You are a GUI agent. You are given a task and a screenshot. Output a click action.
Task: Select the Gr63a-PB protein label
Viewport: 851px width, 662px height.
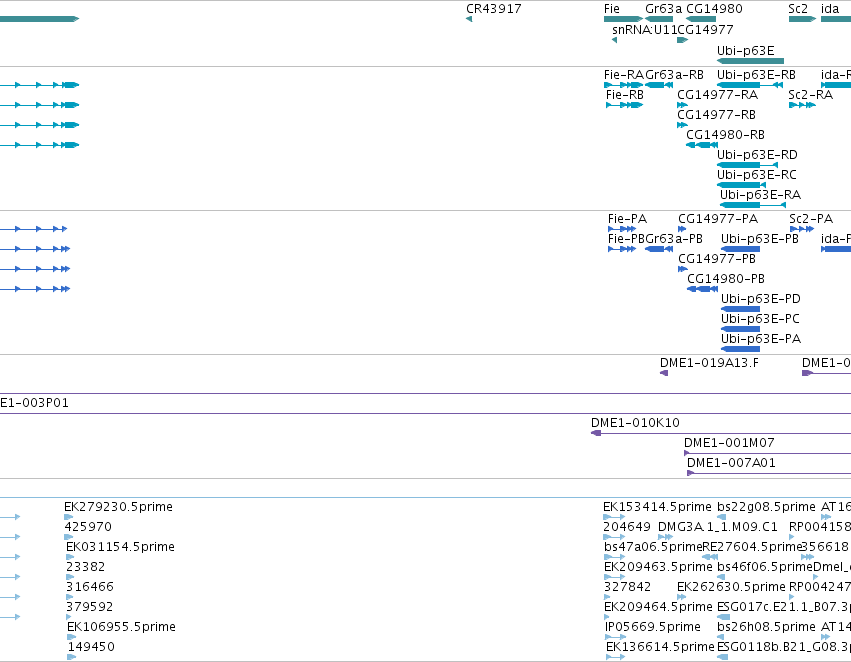click(x=674, y=239)
